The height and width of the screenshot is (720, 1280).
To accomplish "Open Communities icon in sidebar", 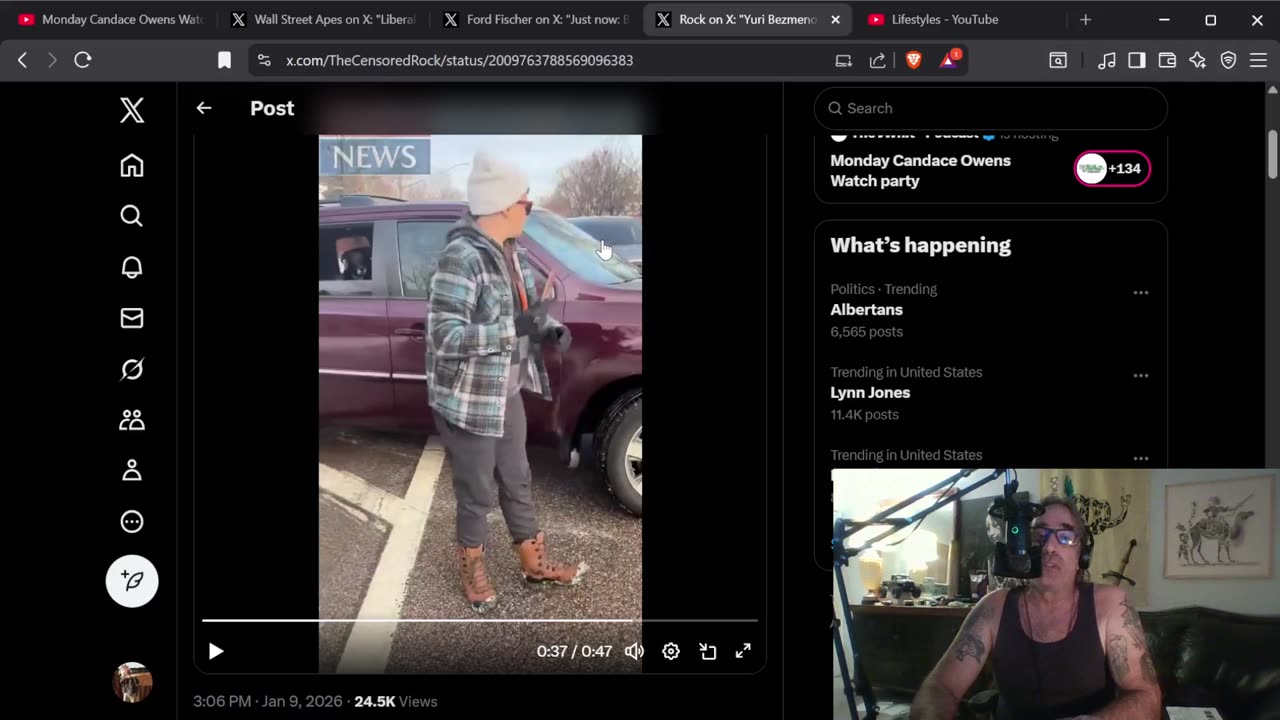I will tap(132, 420).
